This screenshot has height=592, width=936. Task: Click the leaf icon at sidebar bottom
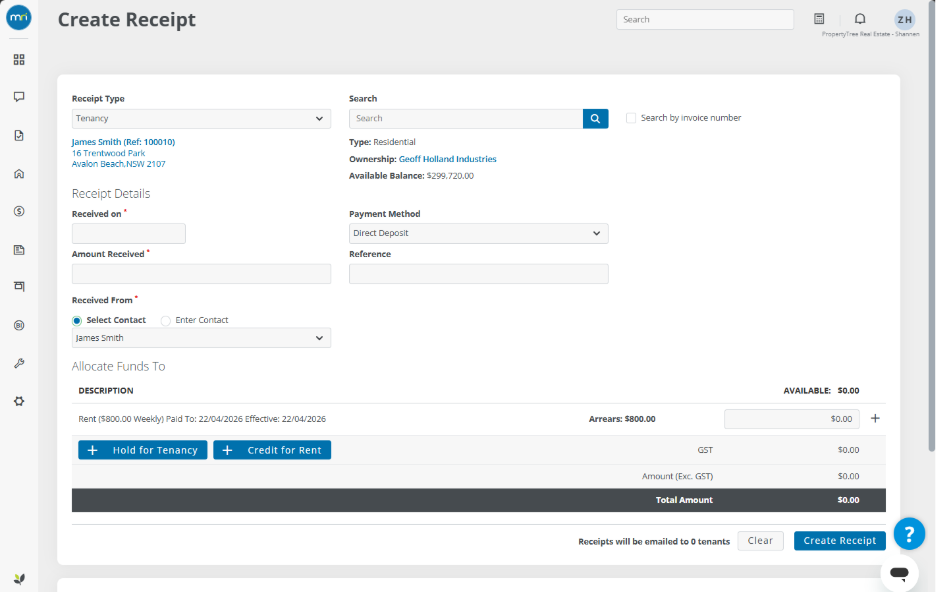19,579
